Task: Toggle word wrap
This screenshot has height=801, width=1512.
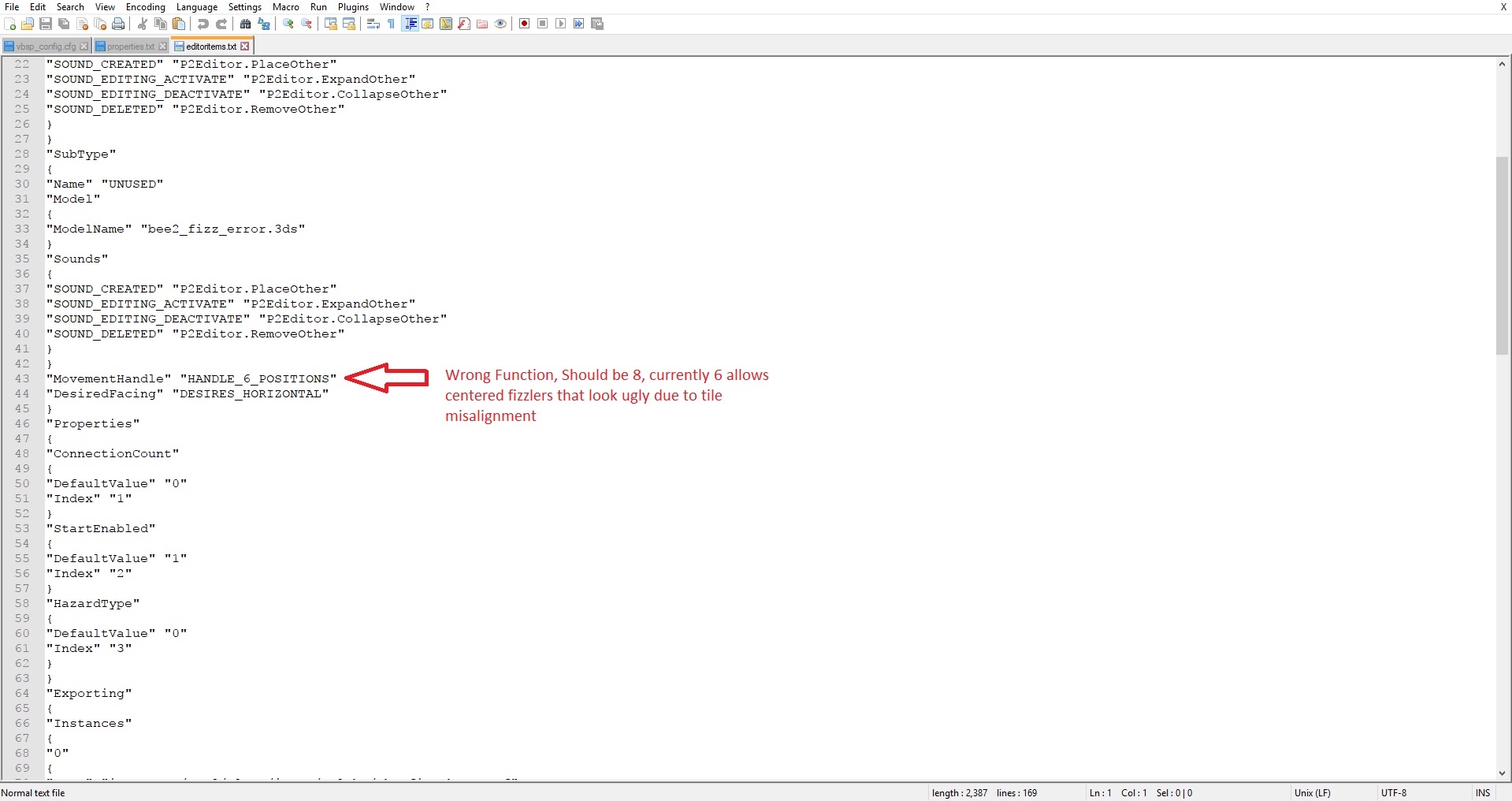Action: (x=373, y=24)
